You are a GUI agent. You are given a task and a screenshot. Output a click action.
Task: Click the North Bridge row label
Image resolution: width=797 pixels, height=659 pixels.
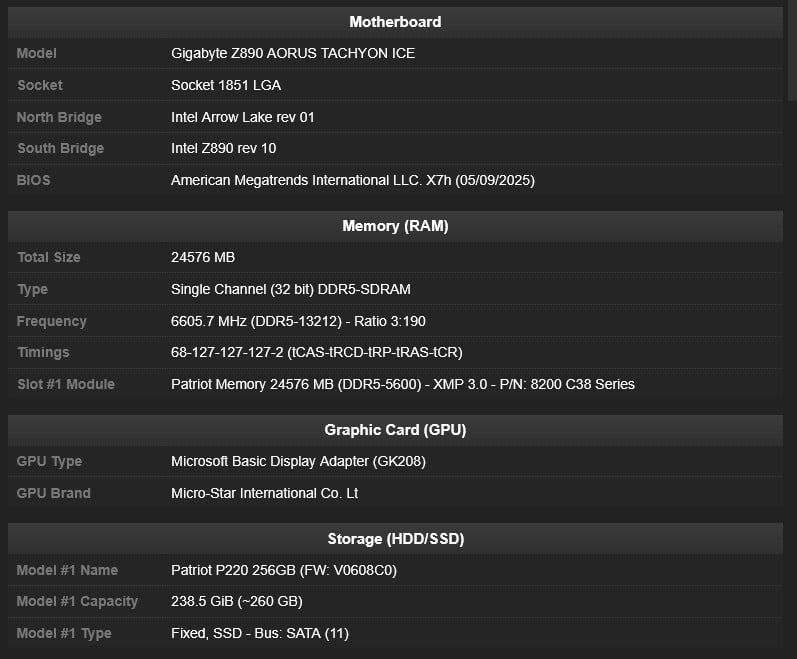pos(59,117)
